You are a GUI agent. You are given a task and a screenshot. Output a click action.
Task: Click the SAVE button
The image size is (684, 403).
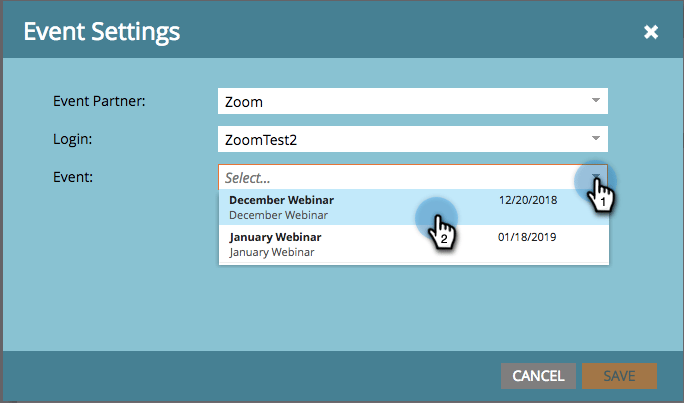point(619,376)
